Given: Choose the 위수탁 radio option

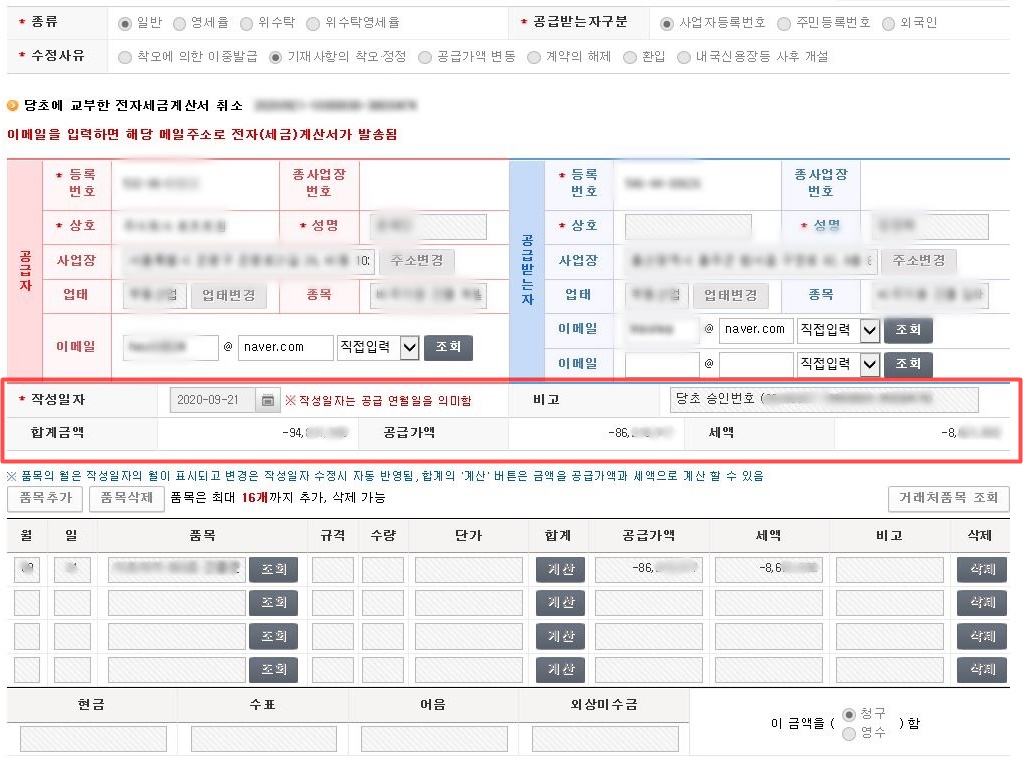Looking at the screenshot, I should coord(246,24).
